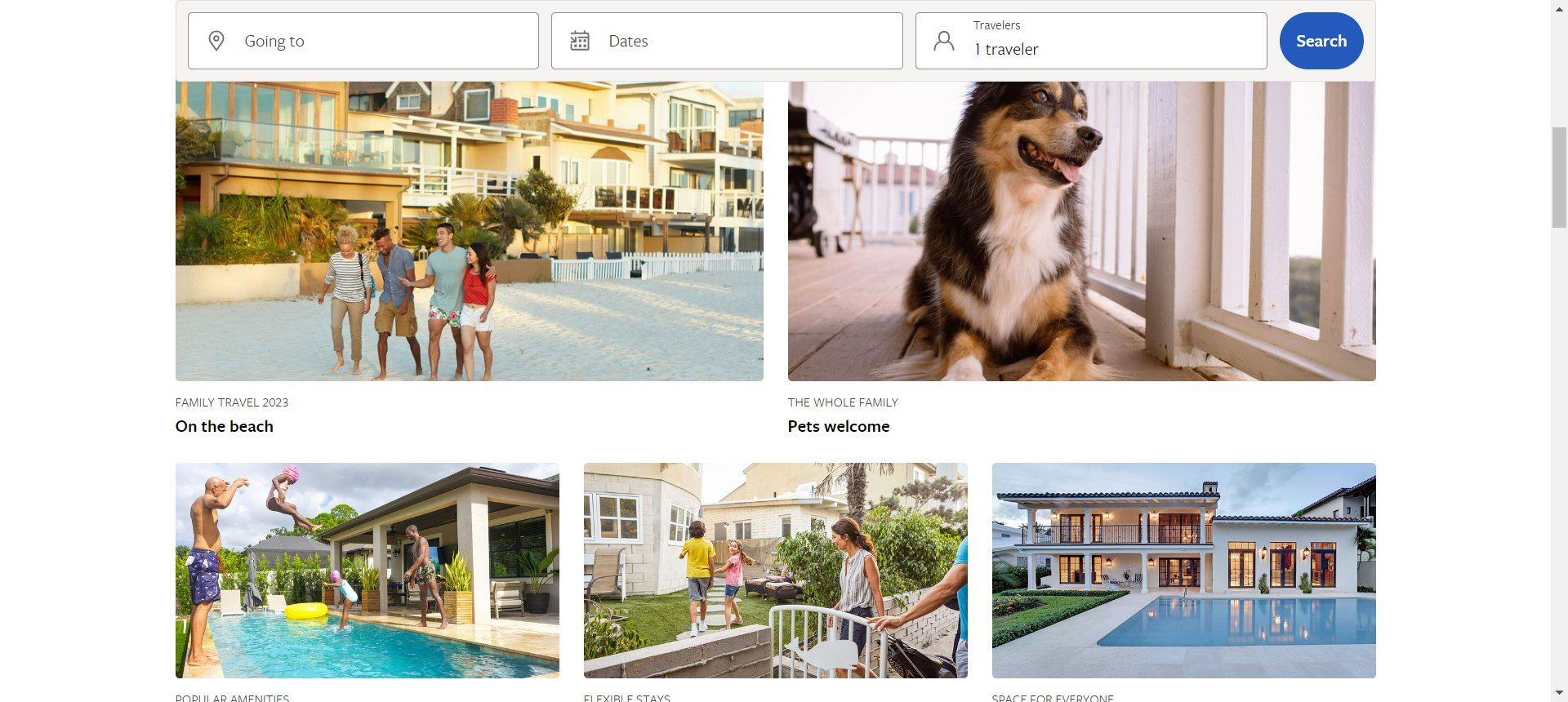Click the location pin icon
This screenshot has height=702, width=1568.
(216, 41)
